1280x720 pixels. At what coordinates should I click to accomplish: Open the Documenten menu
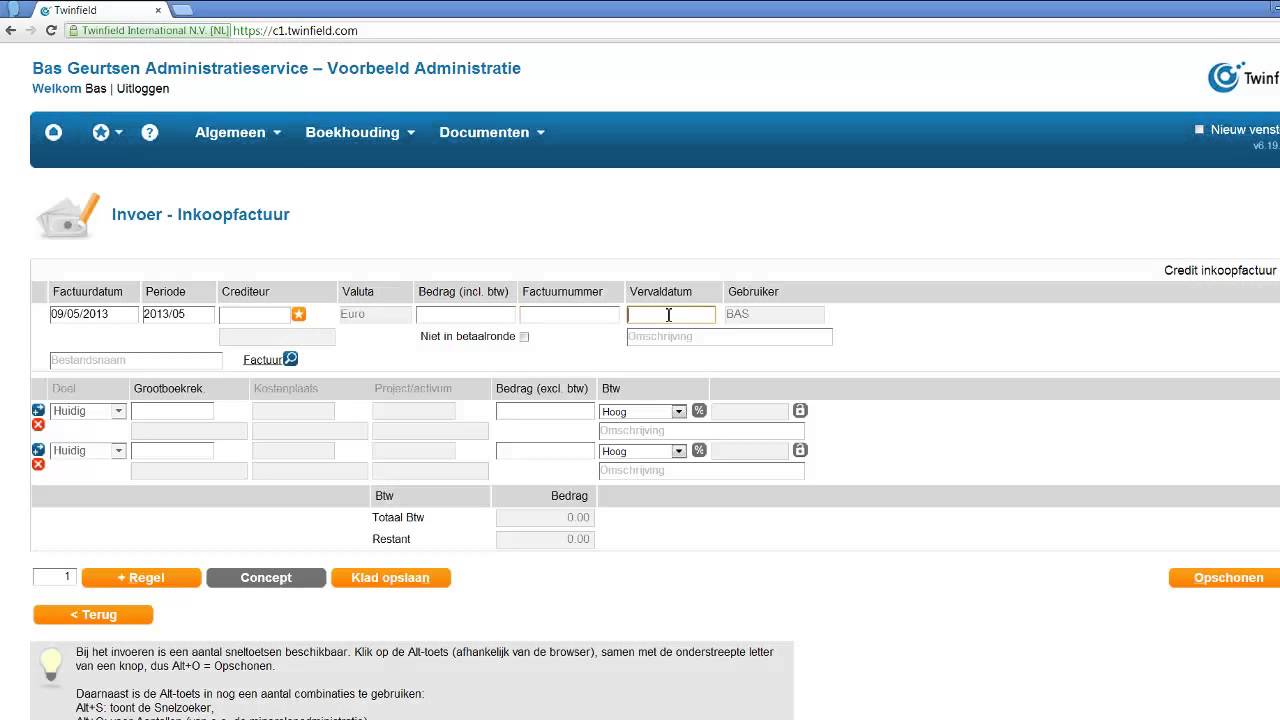click(492, 132)
